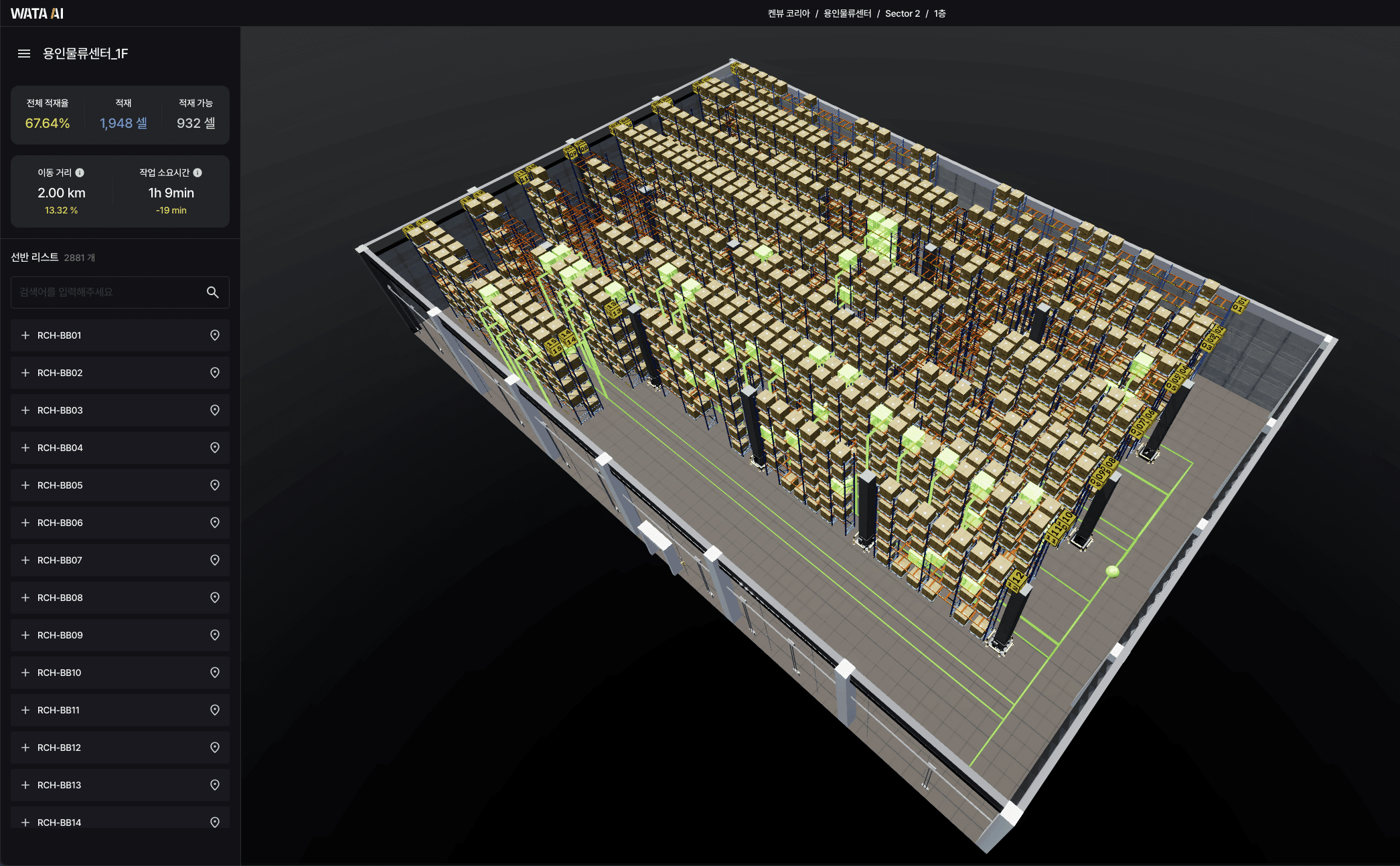Click info icon next to 이동 거리
This screenshot has height=866, width=1400.
80,173
